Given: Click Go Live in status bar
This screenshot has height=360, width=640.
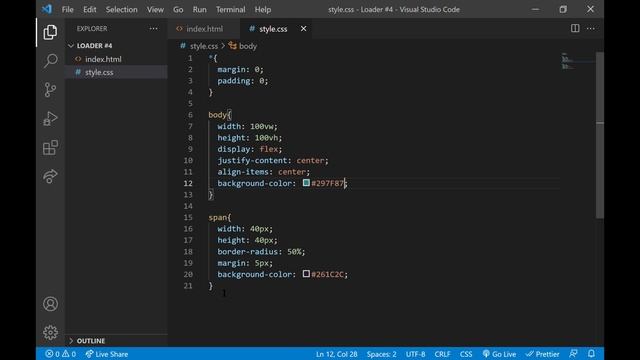Looking at the screenshot, I should [499, 354].
